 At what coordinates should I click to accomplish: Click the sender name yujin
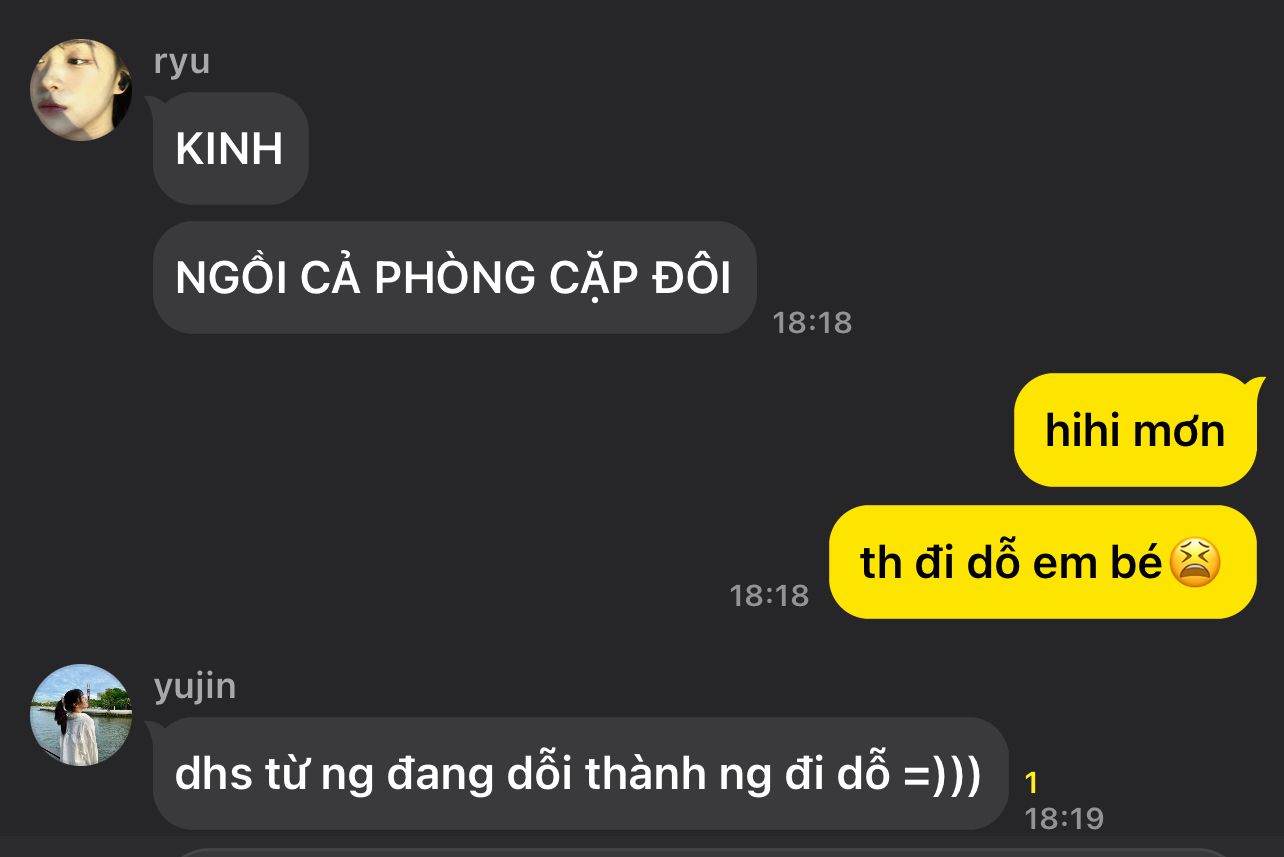[x=195, y=687]
